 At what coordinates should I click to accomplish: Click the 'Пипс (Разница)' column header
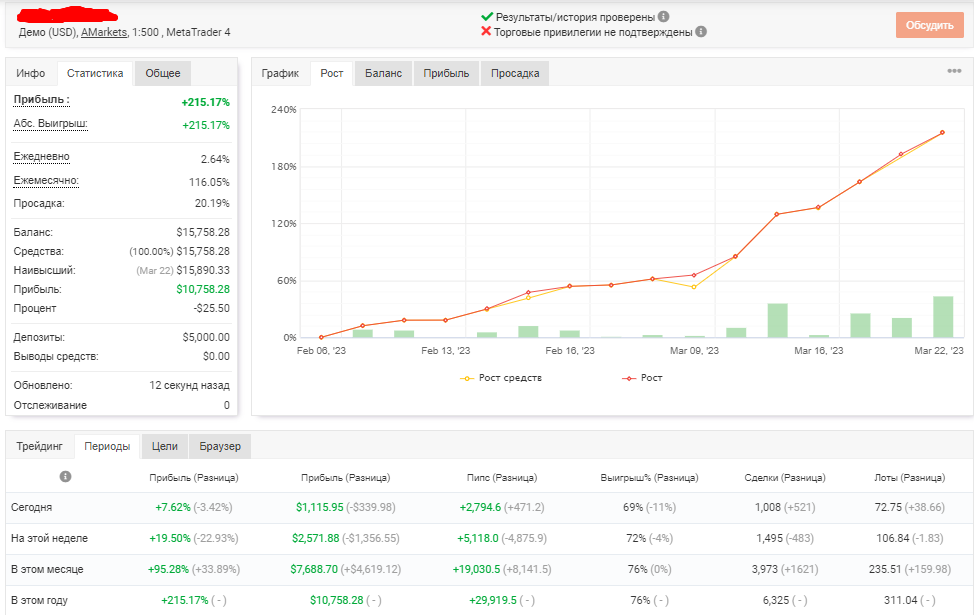502,478
